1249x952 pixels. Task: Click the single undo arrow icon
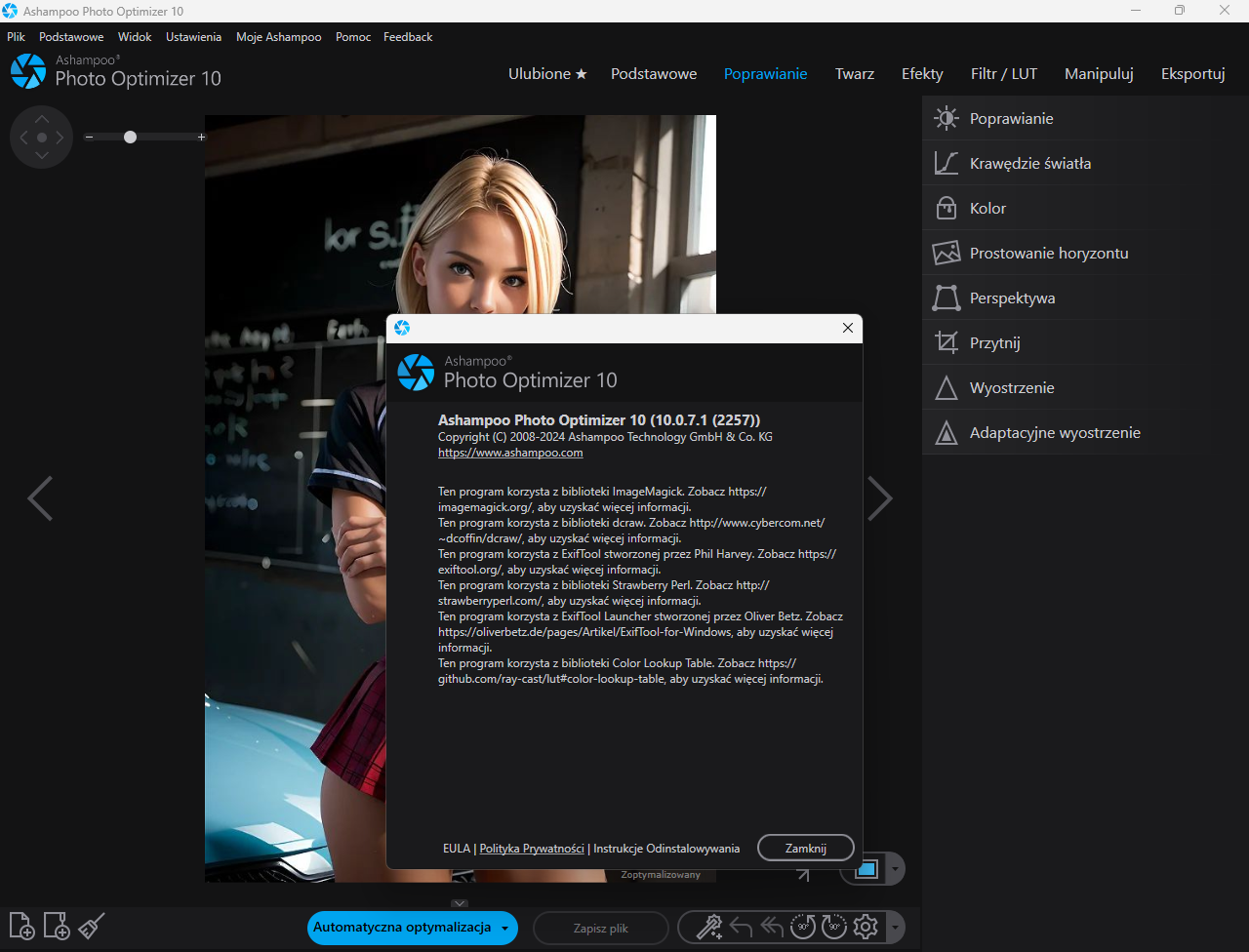pos(741,927)
